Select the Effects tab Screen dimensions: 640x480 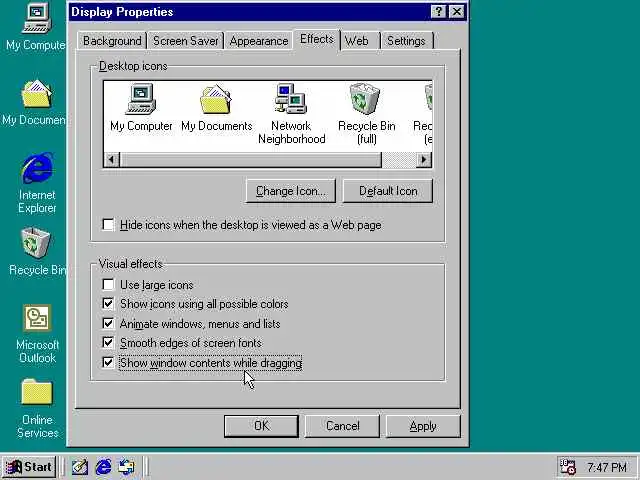tap(317, 39)
